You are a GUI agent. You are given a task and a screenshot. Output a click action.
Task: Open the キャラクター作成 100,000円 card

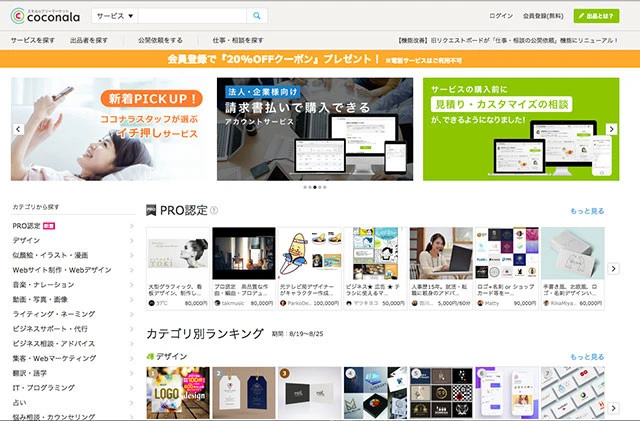click(309, 268)
